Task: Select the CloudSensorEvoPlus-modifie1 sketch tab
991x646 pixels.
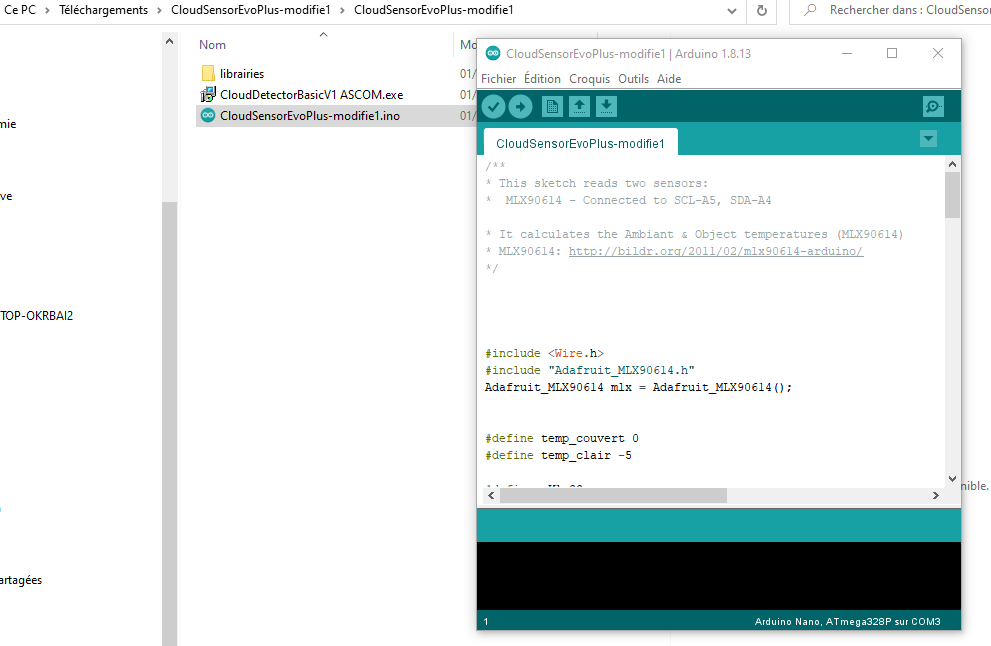Action: pos(580,143)
